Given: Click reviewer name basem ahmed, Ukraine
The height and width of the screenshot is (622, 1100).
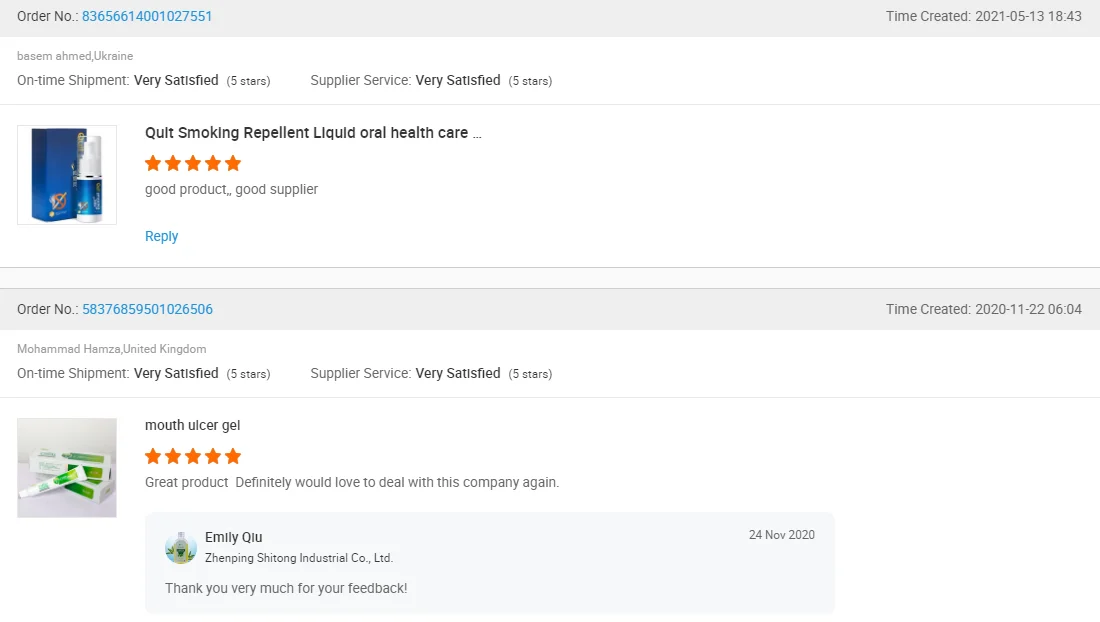Looking at the screenshot, I should point(75,56).
